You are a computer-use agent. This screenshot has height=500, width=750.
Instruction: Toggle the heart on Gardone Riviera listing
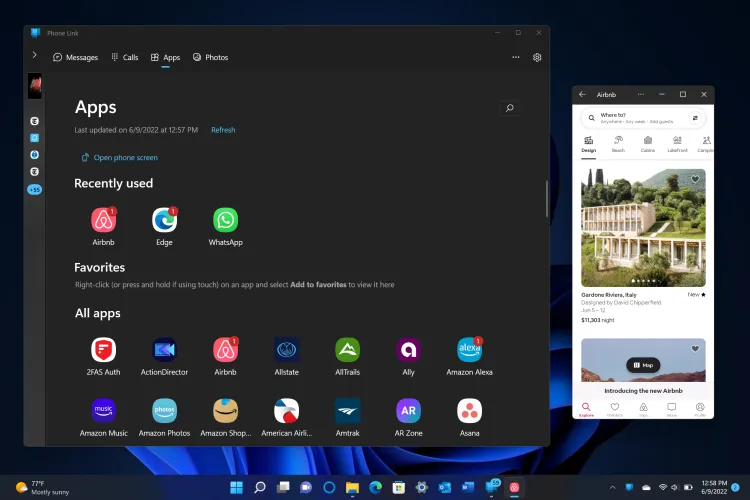point(695,180)
